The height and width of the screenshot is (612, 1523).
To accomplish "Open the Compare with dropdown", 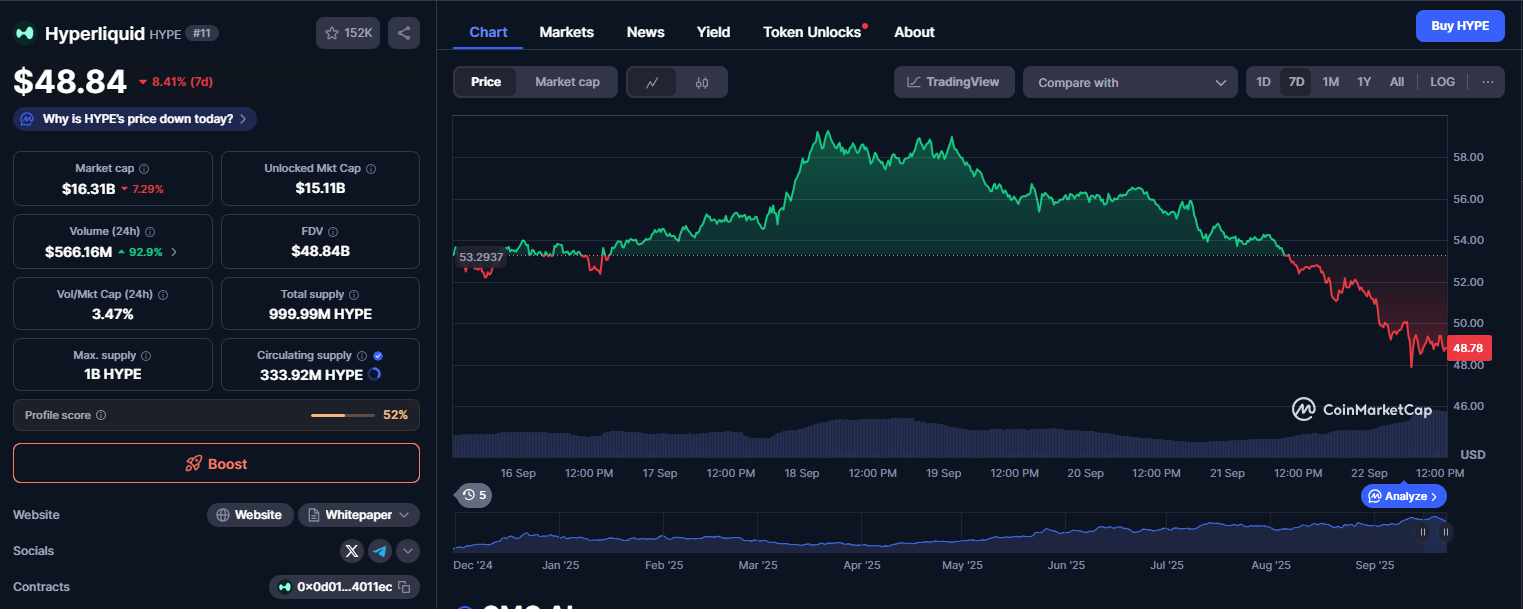I will pyautogui.click(x=1131, y=82).
